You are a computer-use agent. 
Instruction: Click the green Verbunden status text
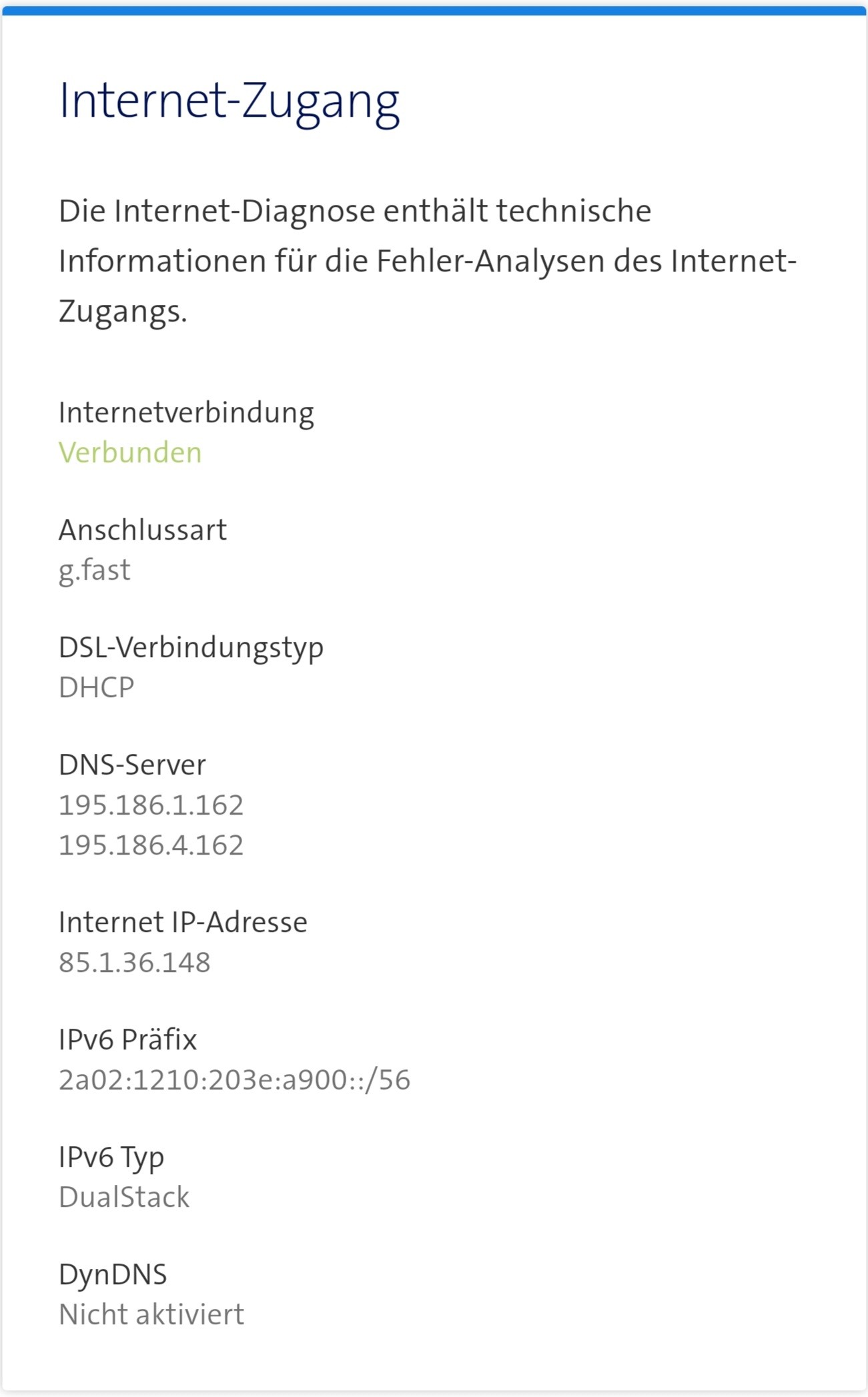point(130,452)
